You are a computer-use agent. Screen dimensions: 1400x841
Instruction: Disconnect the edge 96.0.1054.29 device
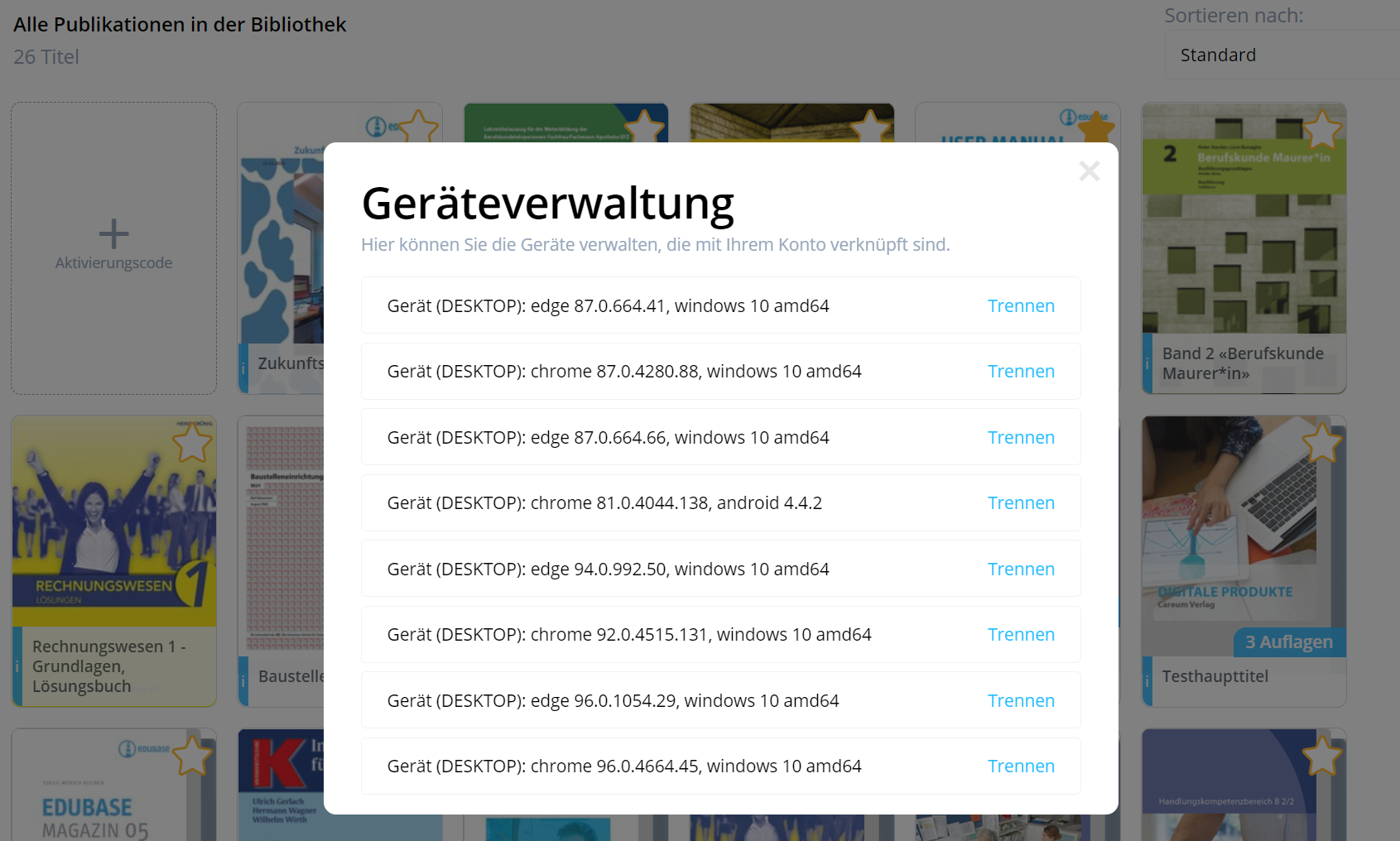tap(1021, 700)
